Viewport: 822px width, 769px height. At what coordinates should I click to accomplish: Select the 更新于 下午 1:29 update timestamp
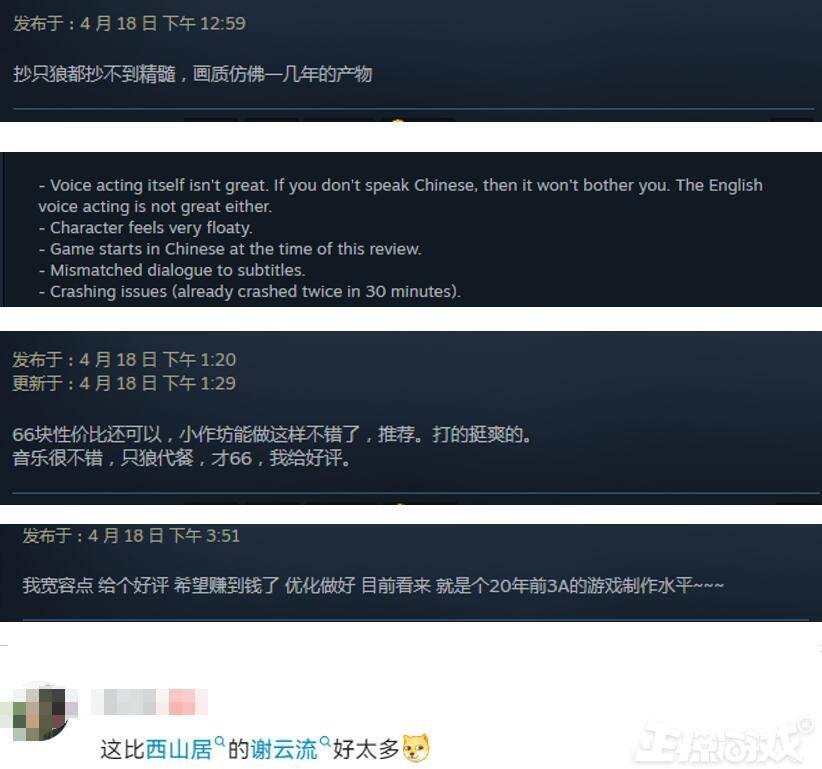124,383
